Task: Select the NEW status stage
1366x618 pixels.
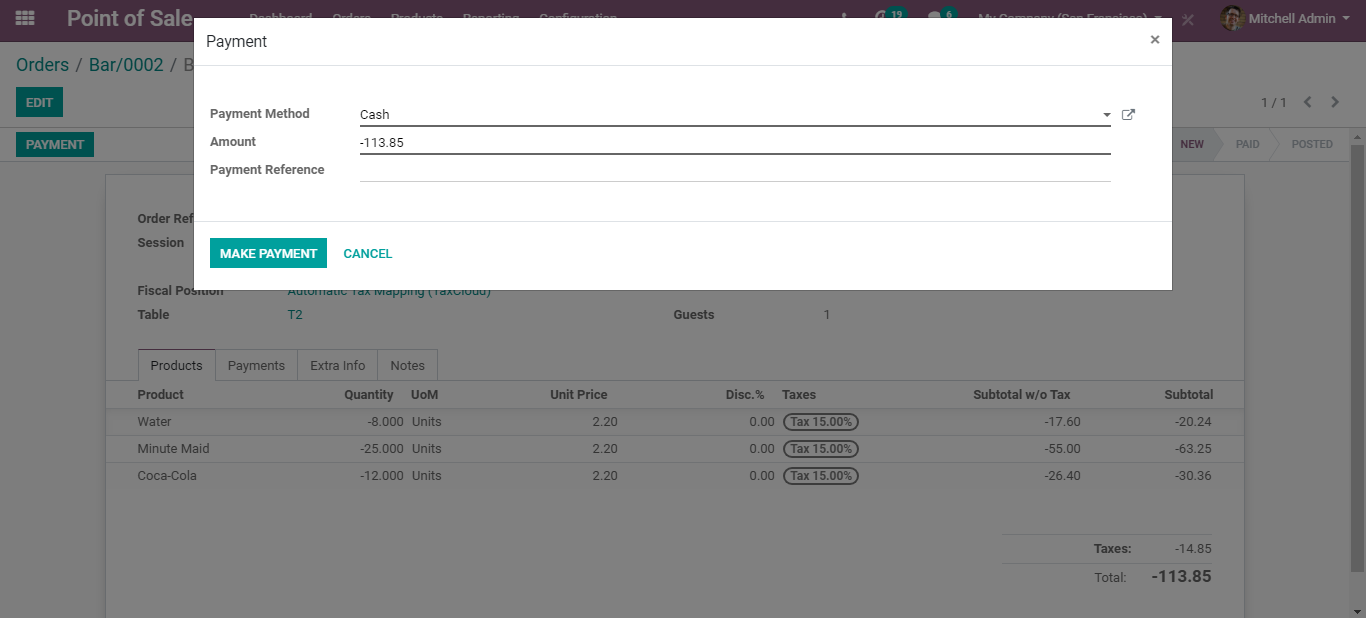Action: pyautogui.click(x=1192, y=144)
